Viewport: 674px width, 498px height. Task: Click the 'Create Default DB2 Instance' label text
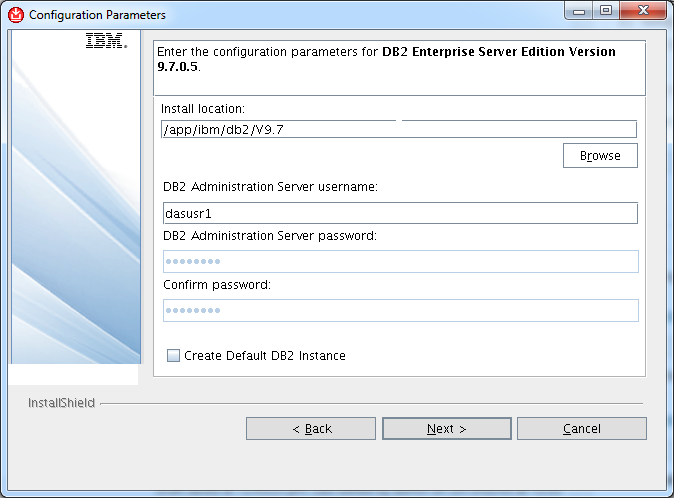coord(265,356)
